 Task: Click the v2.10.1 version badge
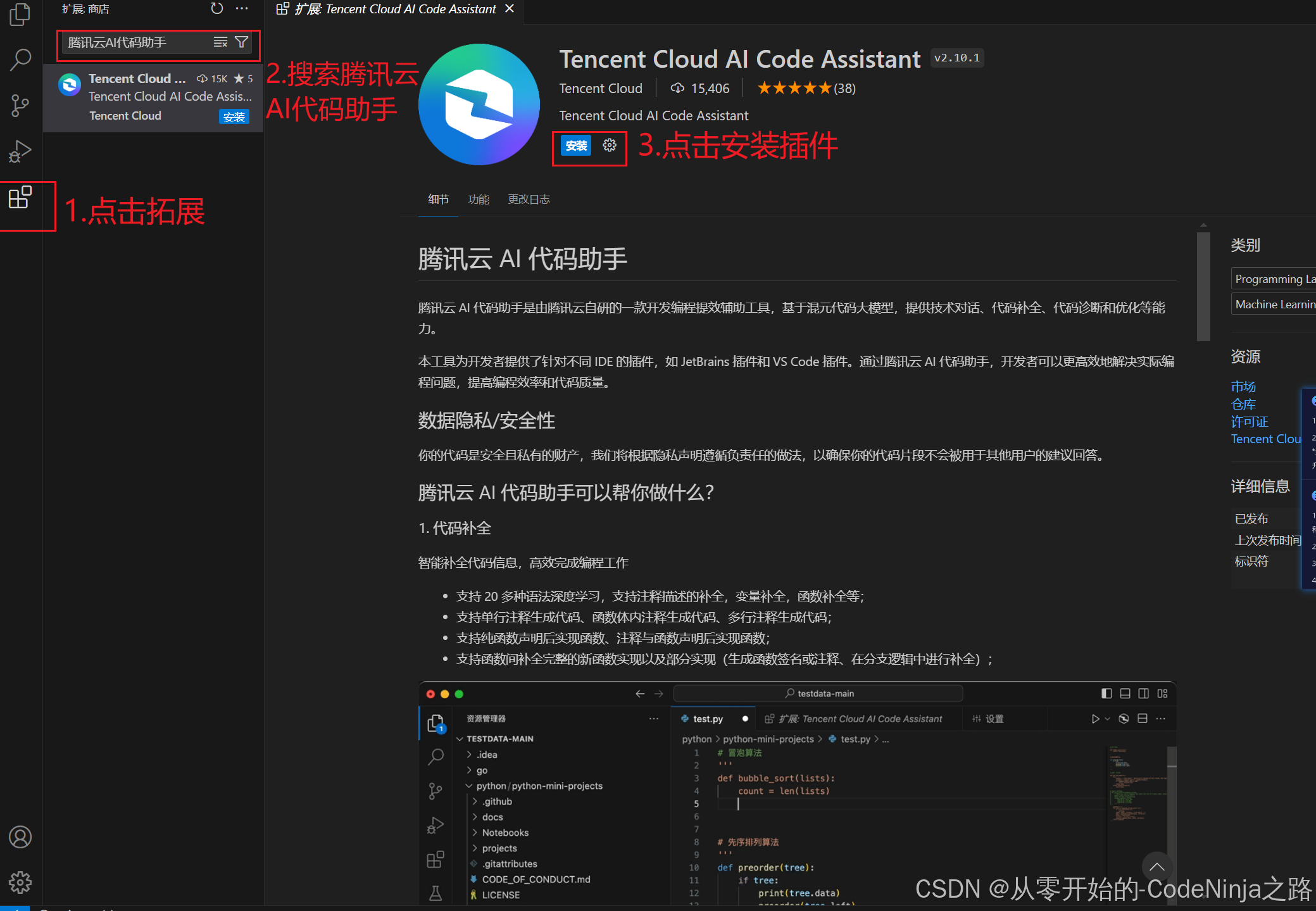coord(956,58)
